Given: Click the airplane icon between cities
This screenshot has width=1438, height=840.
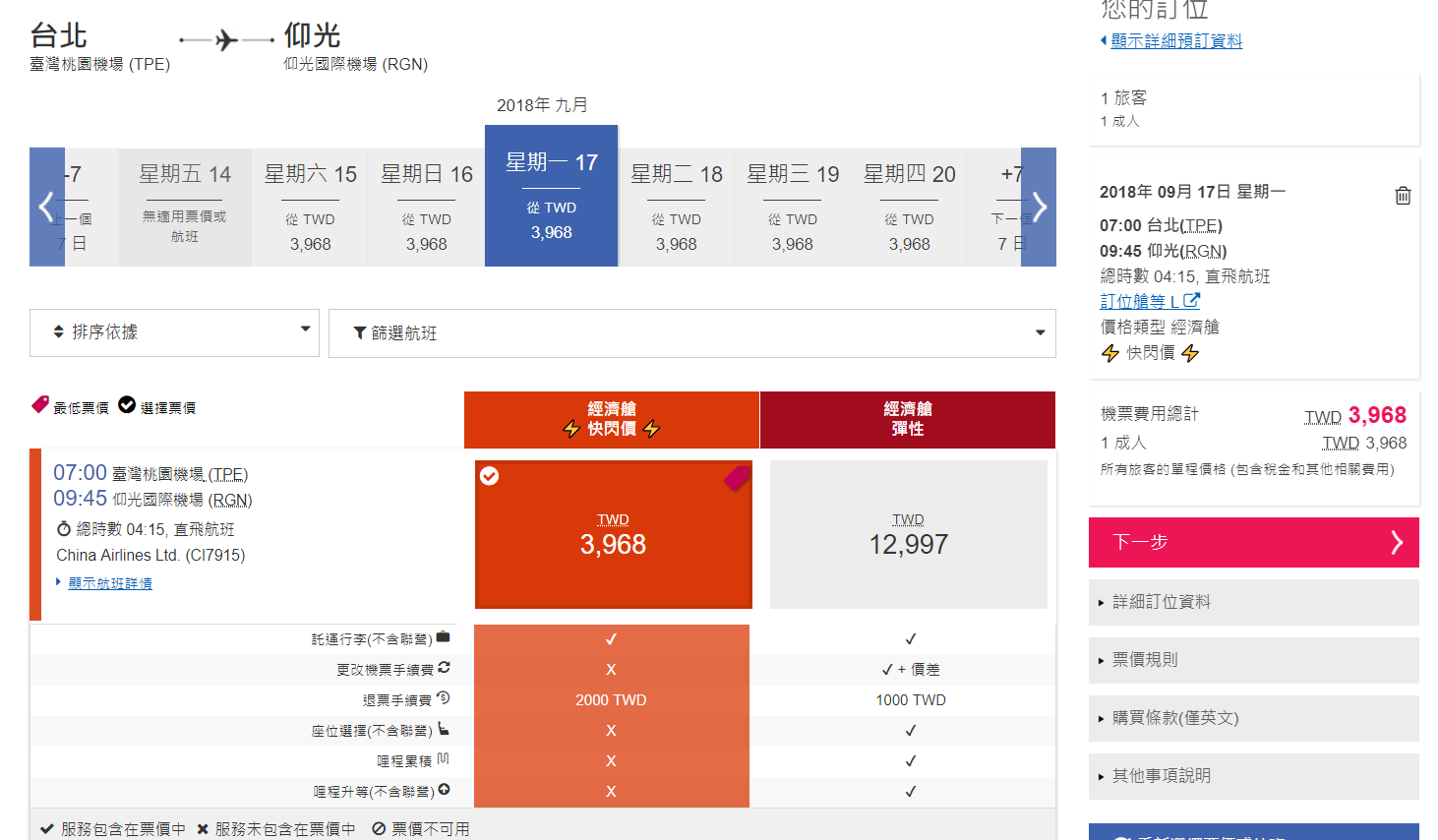Looking at the screenshot, I should pyautogui.click(x=226, y=40).
